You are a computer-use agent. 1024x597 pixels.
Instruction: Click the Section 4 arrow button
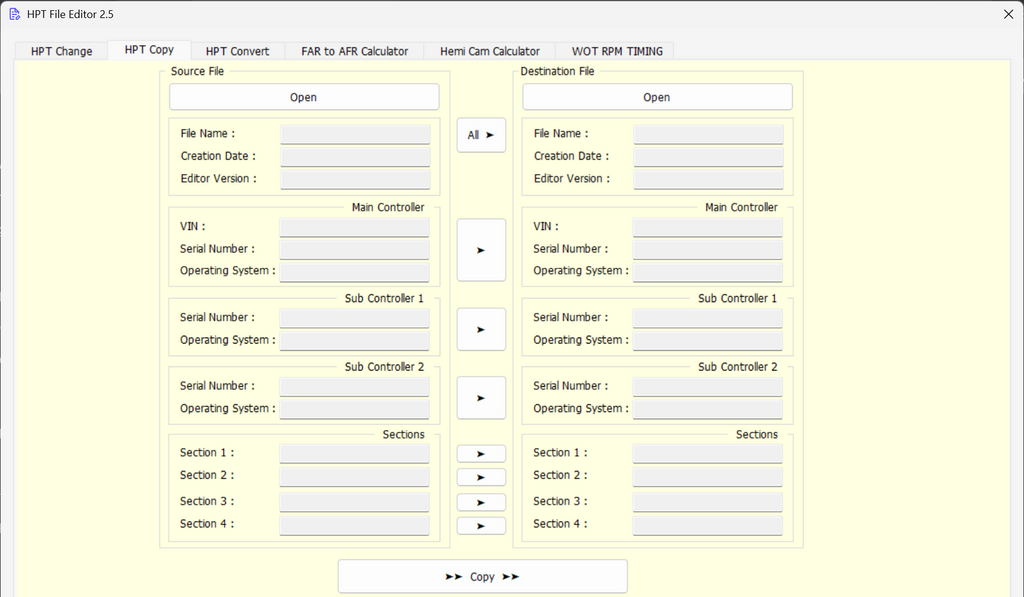481,526
